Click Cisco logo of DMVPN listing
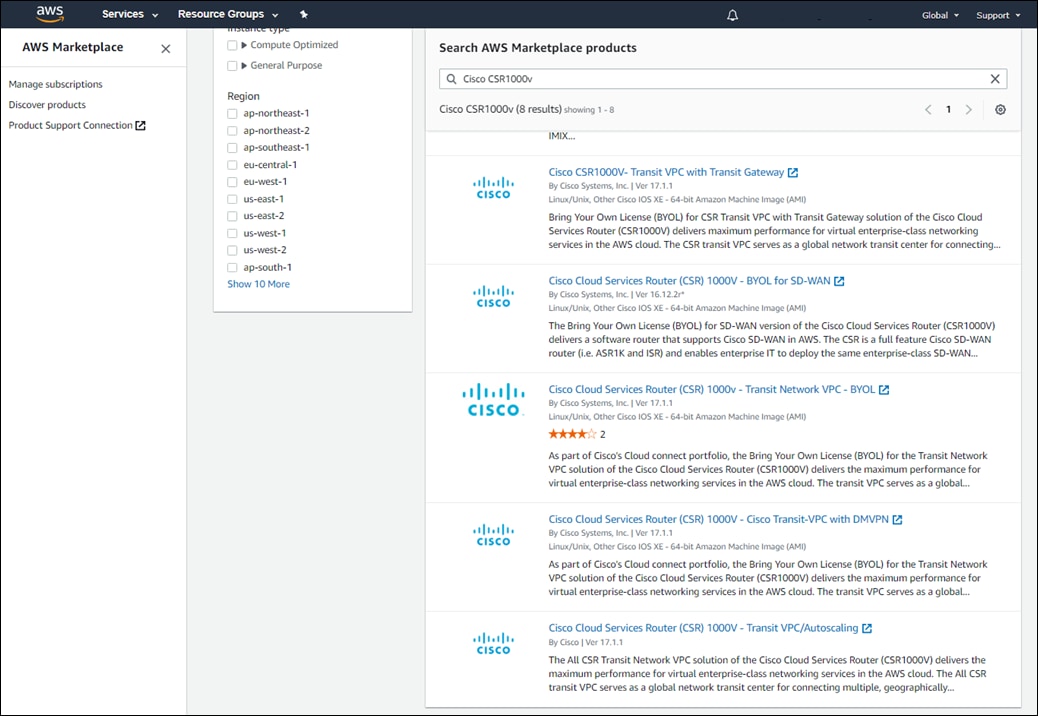This screenshot has height=716, width=1038. 493,535
